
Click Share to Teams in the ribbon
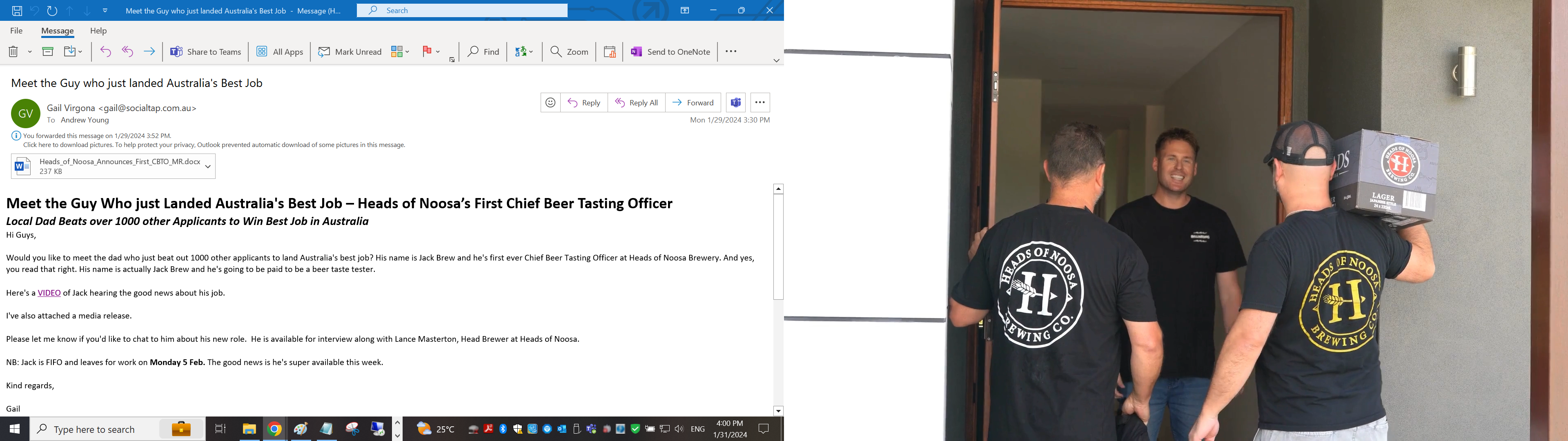pyautogui.click(x=206, y=52)
